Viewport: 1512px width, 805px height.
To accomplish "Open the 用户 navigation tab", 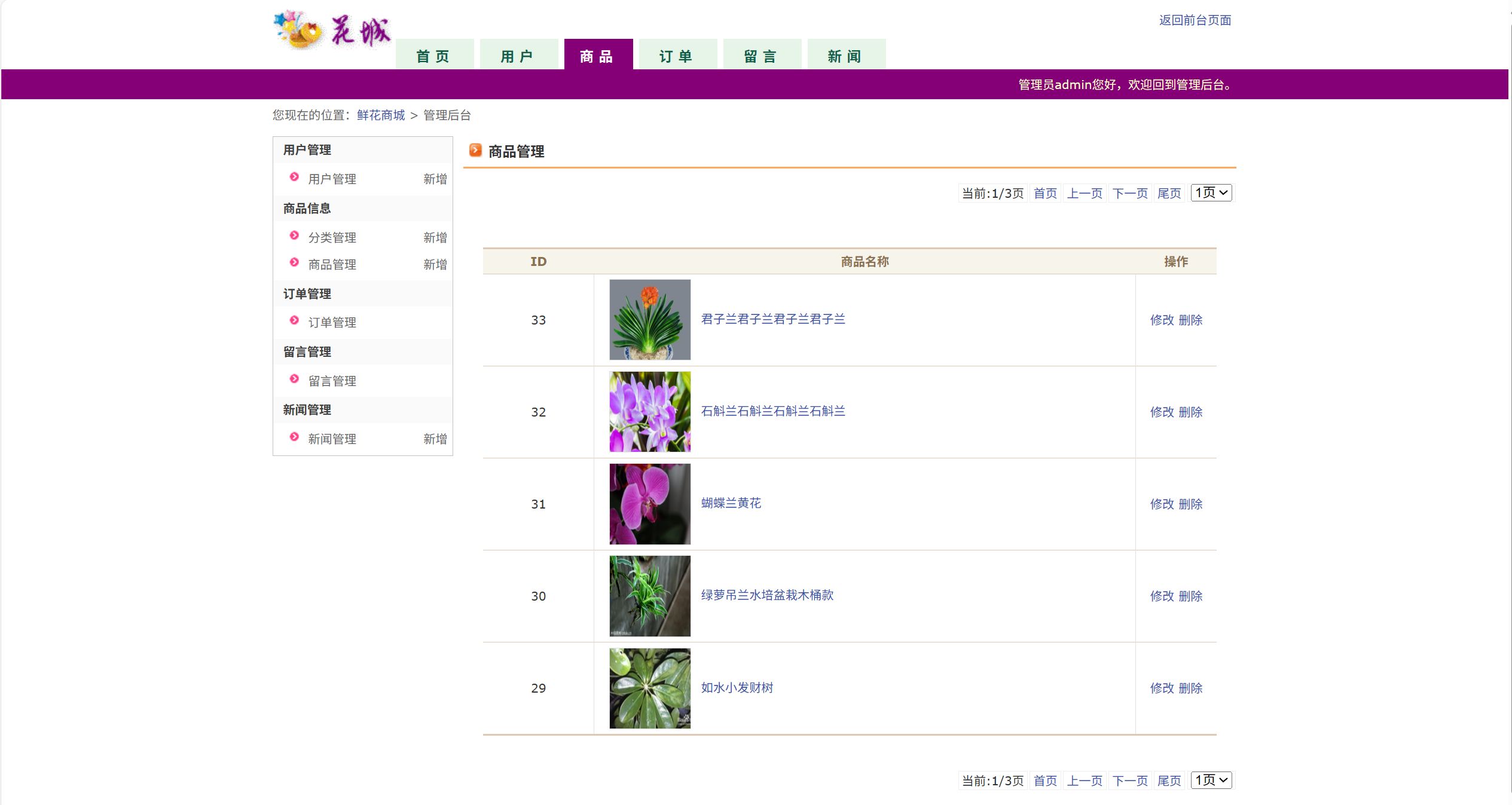I will [x=518, y=56].
